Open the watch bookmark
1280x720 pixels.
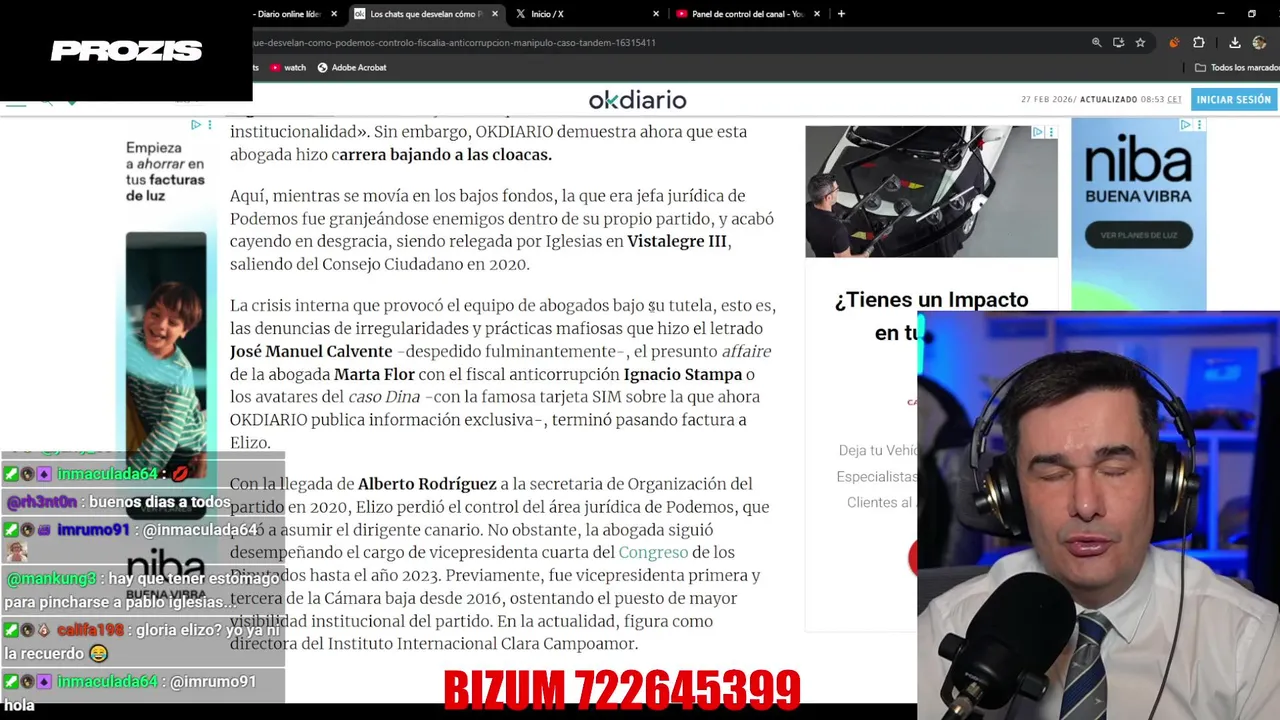pos(288,67)
